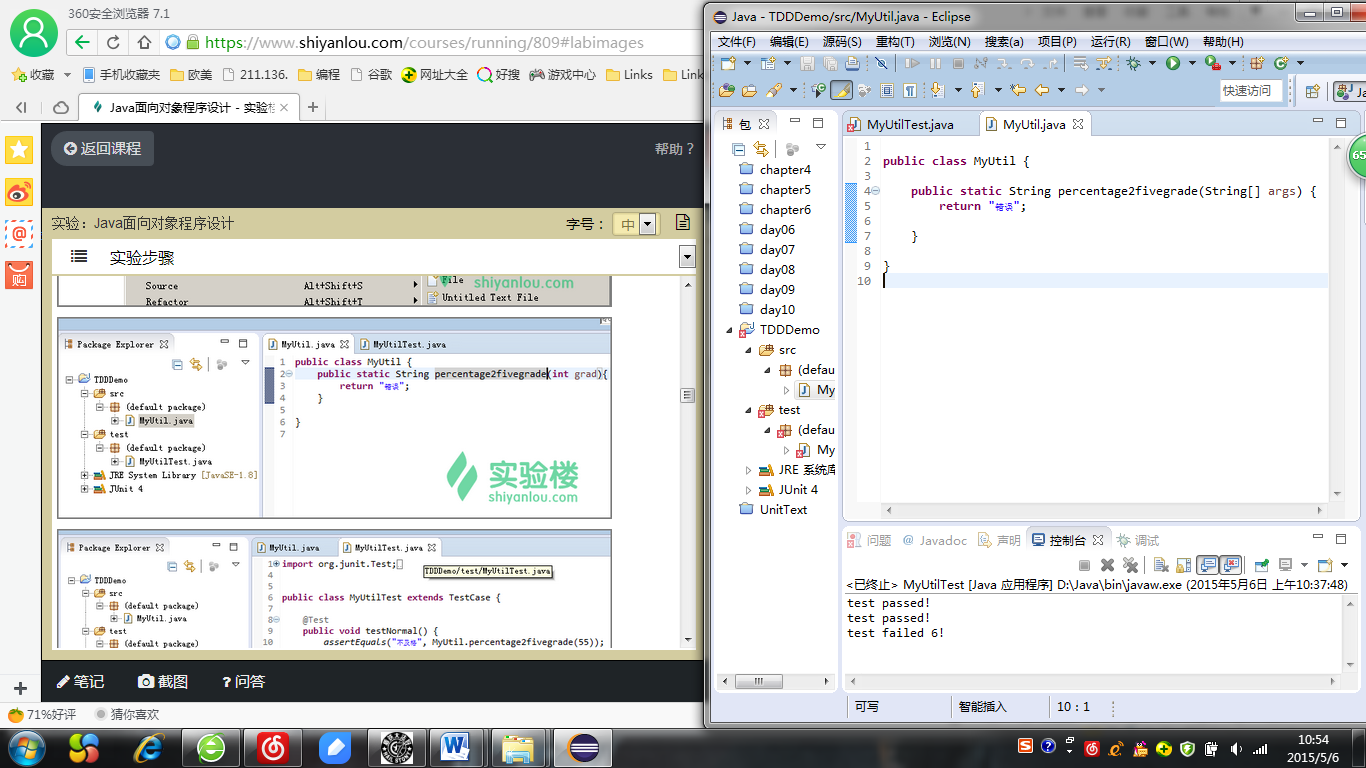Click the green Run button in Eclipse
This screenshot has height=768, width=1366.
pos(1172,63)
